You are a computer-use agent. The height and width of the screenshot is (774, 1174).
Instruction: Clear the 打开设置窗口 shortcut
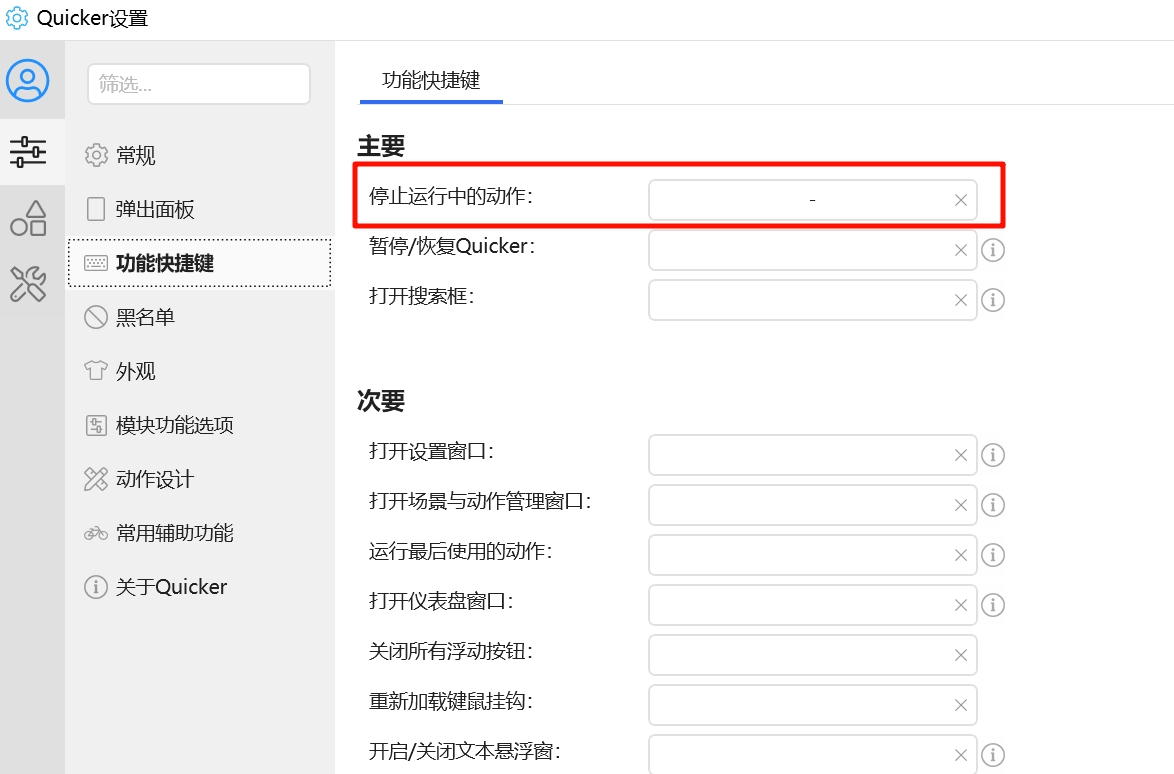coord(961,455)
